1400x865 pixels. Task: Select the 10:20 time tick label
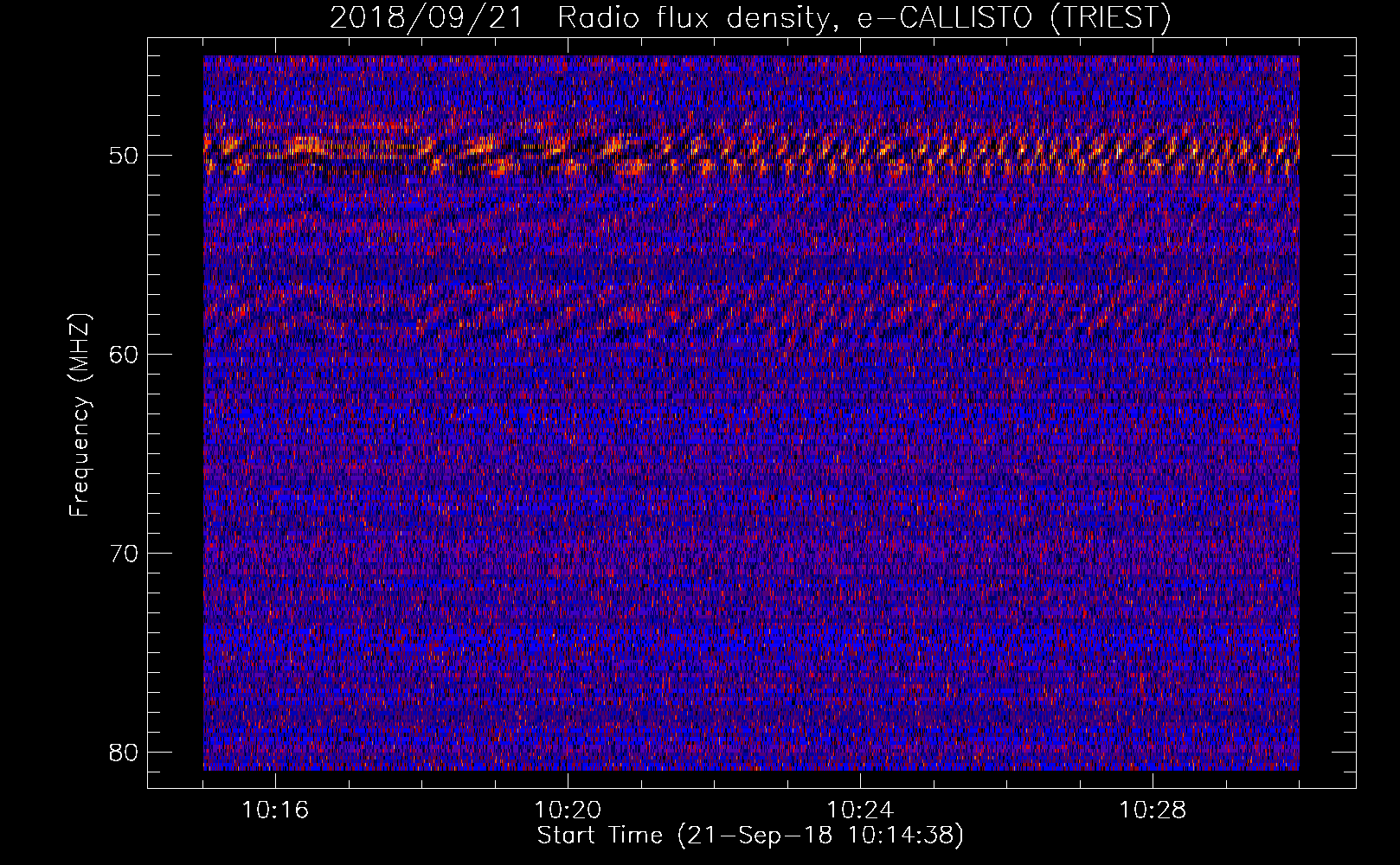(x=568, y=811)
